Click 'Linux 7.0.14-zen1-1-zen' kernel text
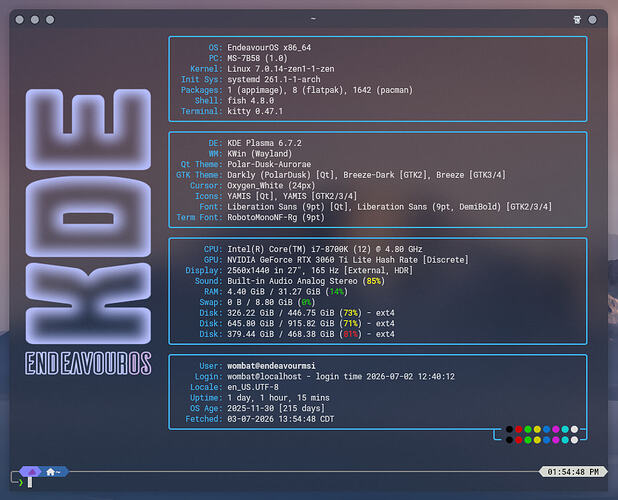The width and height of the screenshot is (618, 500). [281, 69]
